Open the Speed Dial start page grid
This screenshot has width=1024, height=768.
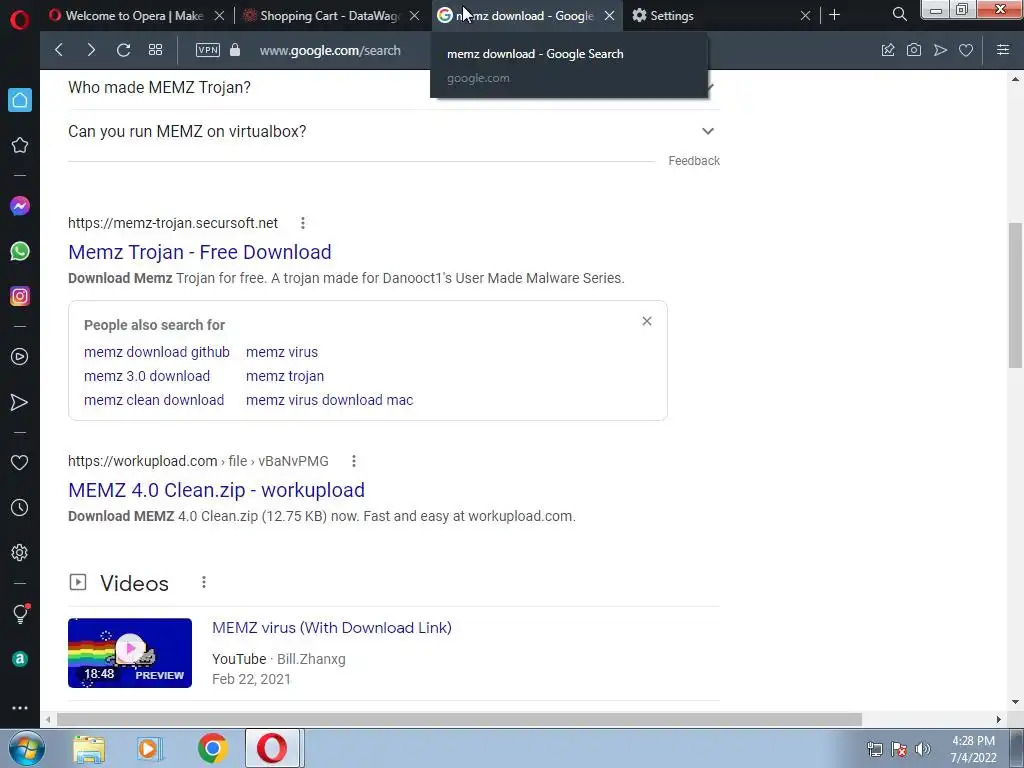click(155, 50)
